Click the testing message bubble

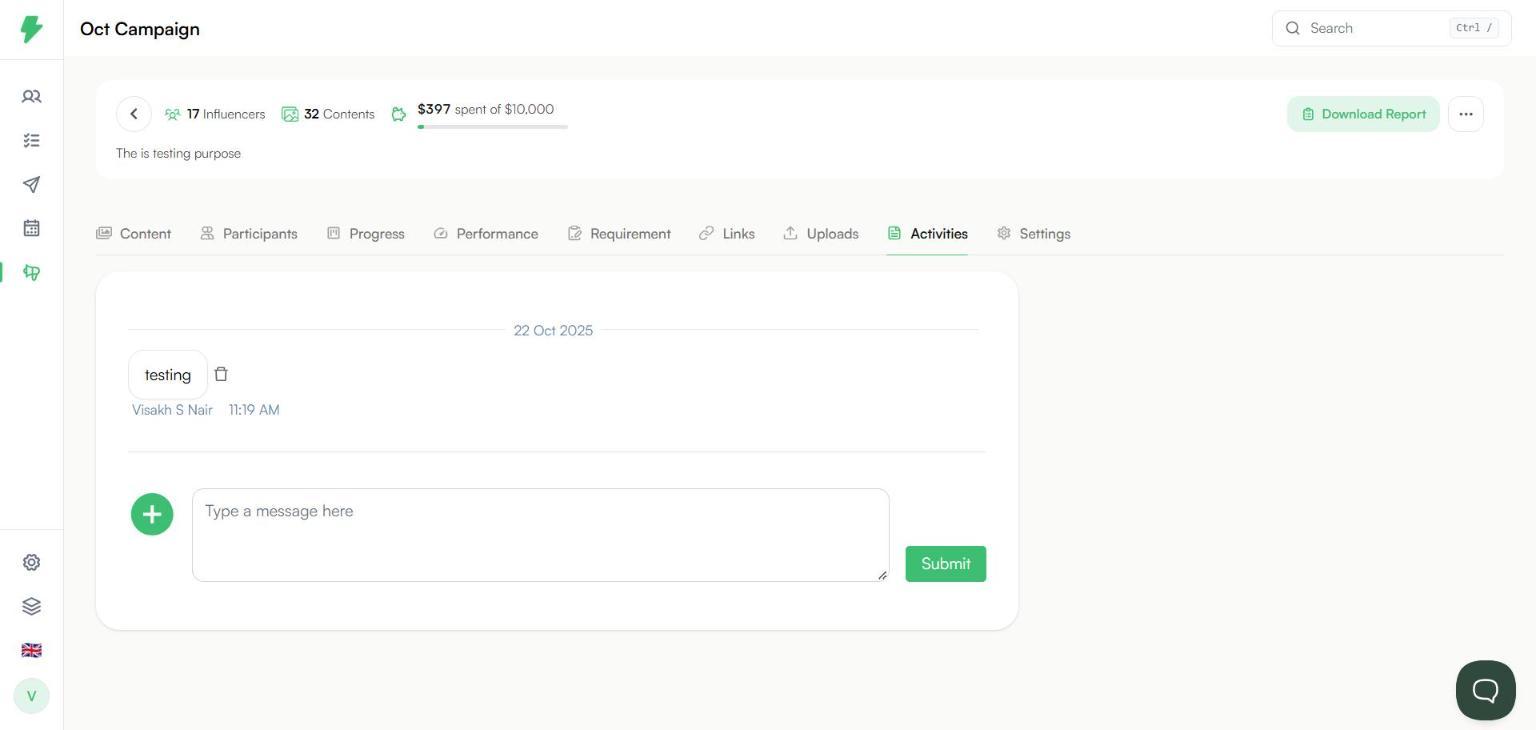coord(168,375)
